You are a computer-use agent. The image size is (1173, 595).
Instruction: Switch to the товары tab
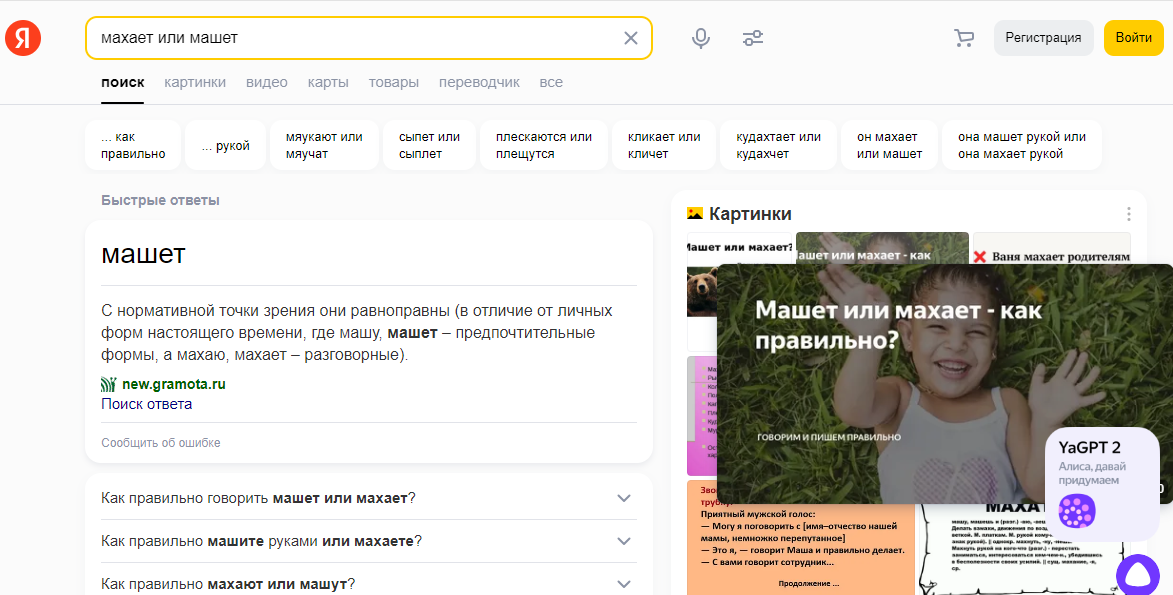tap(393, 82)
